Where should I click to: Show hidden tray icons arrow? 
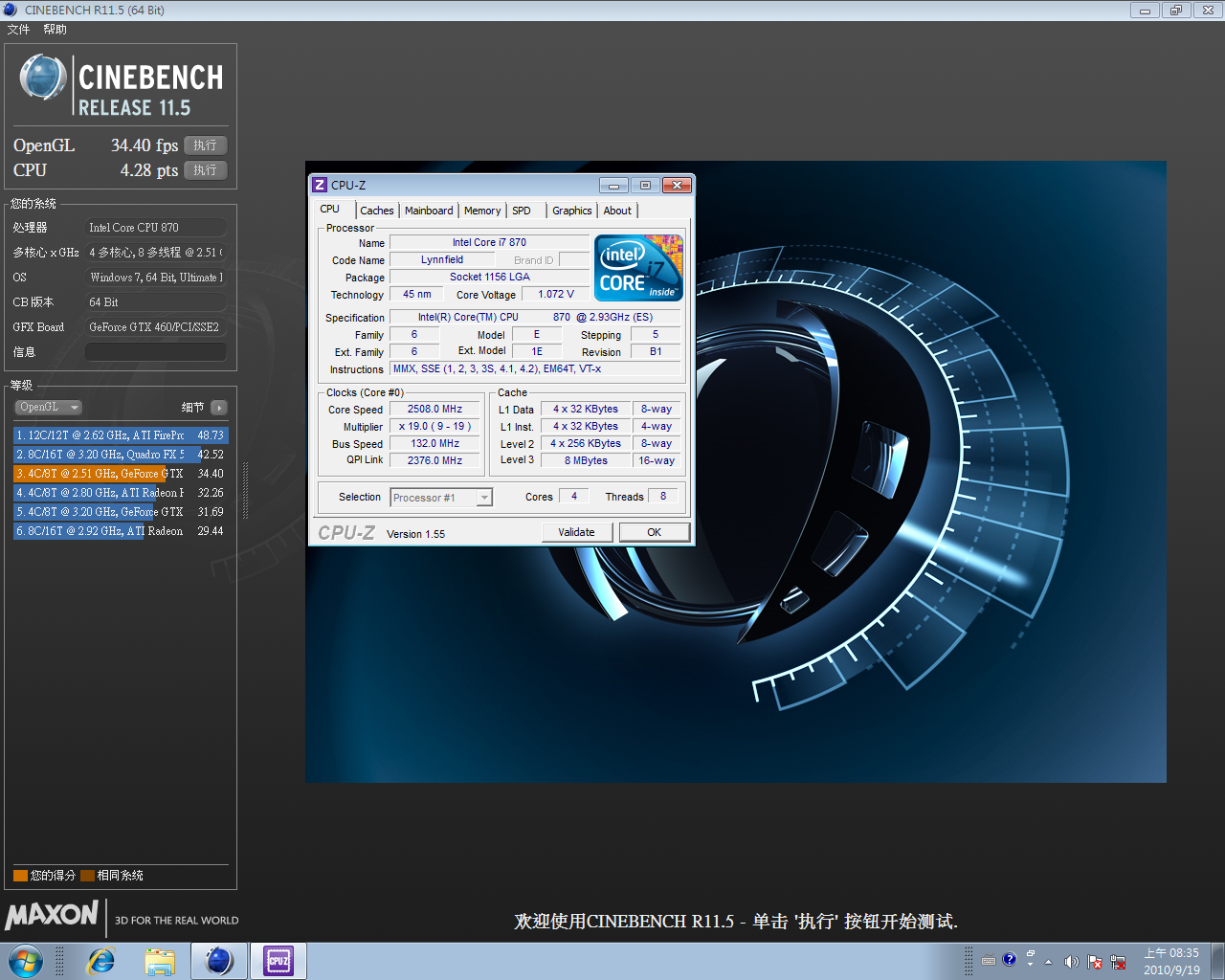click(1049, 962)
